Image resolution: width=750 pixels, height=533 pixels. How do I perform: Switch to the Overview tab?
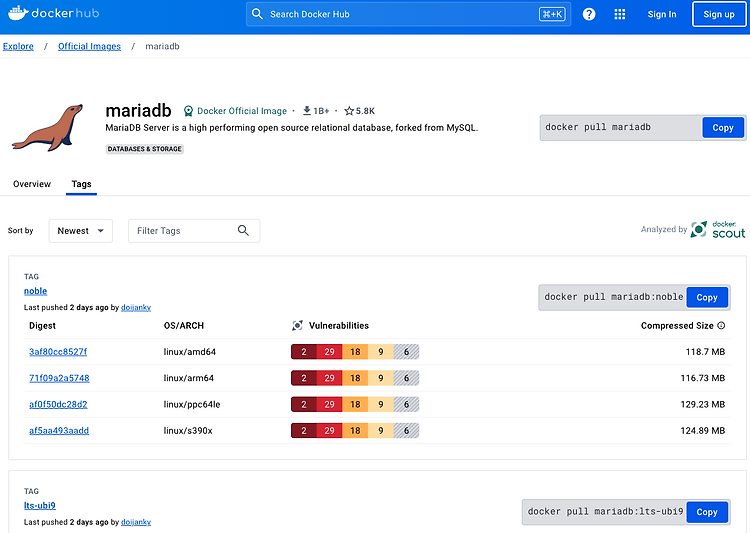coord(32,184)
